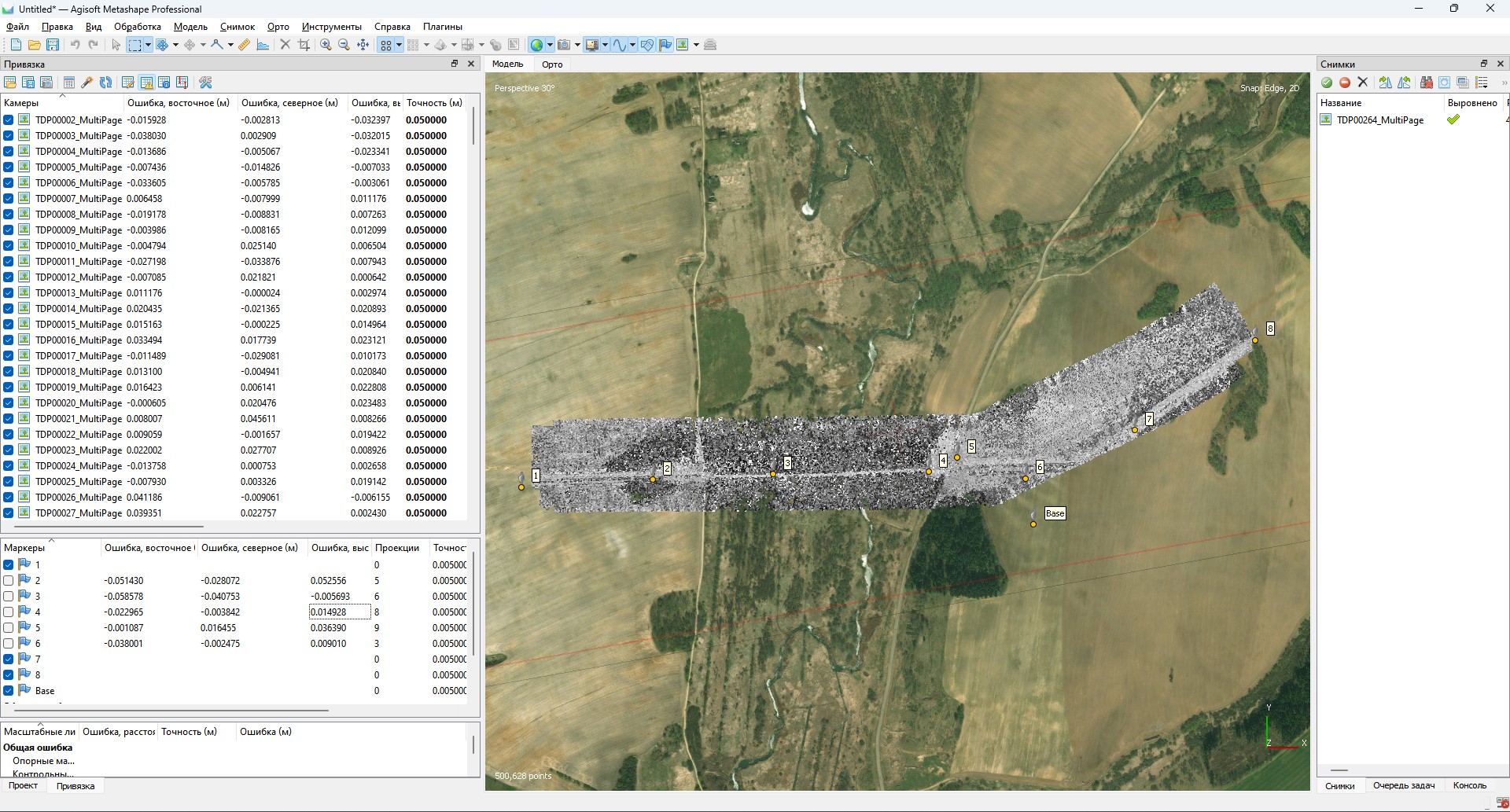Open the Инструменты menu
This screenshot has height=812, width=1510.
point(332,27)
